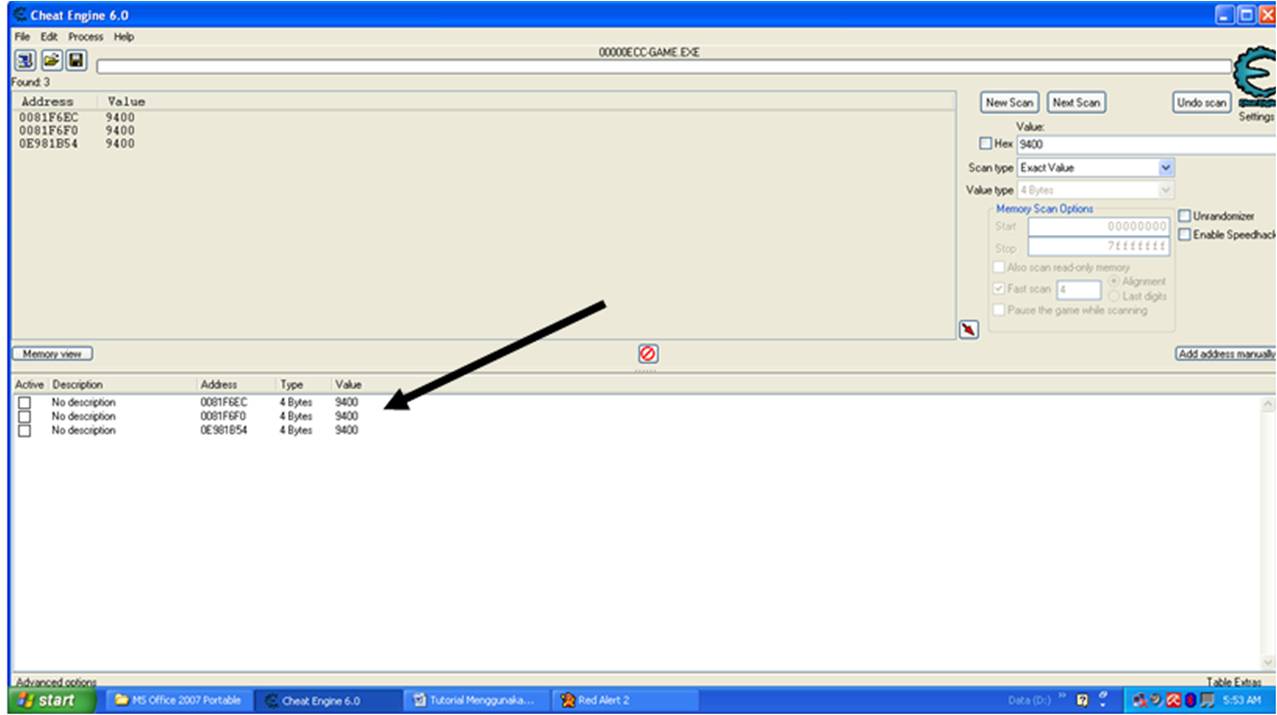
Task: Select found address 0081F6F0 in results
Action: [x=48, y=130]
